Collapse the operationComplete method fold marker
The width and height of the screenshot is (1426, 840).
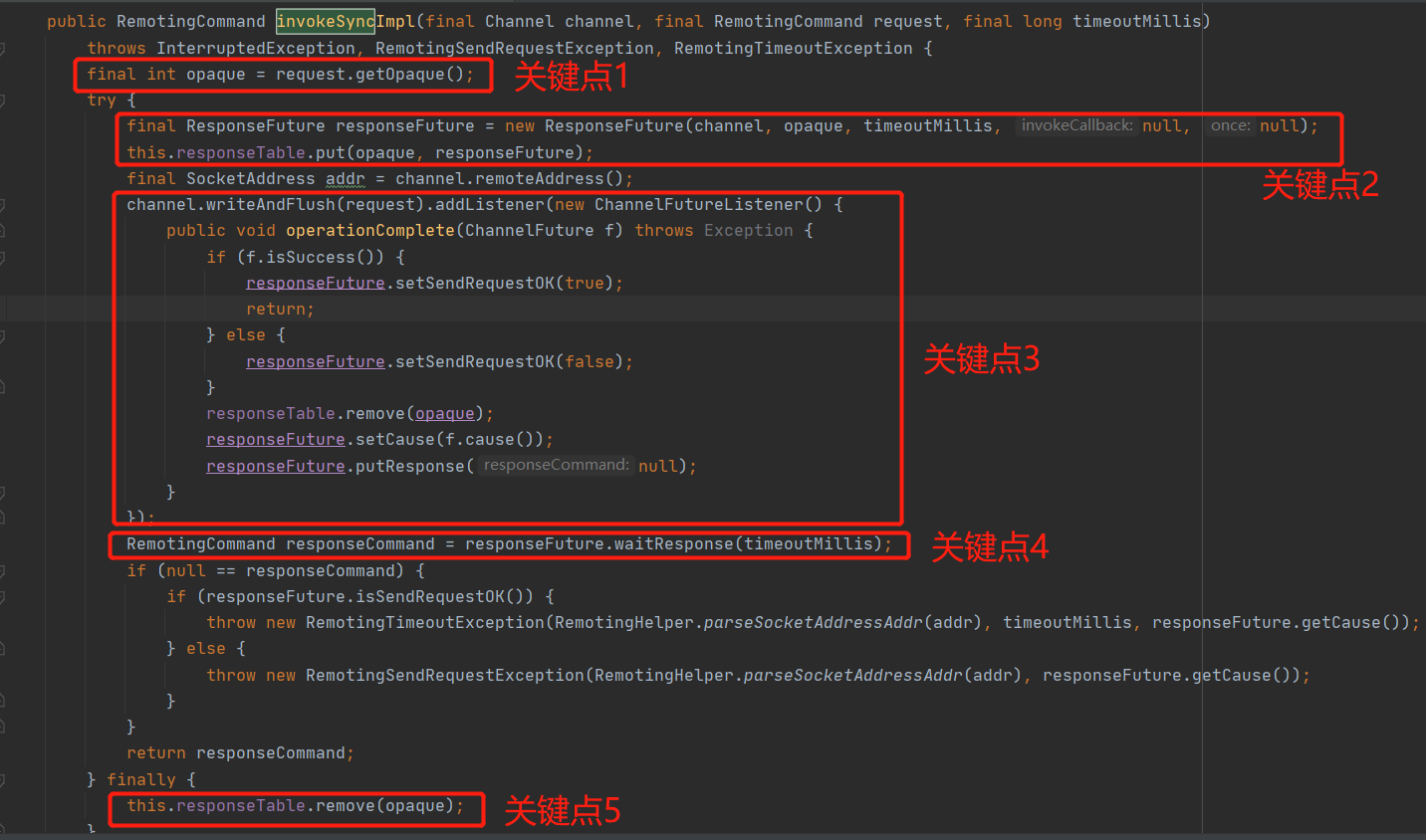click(3, 231)
